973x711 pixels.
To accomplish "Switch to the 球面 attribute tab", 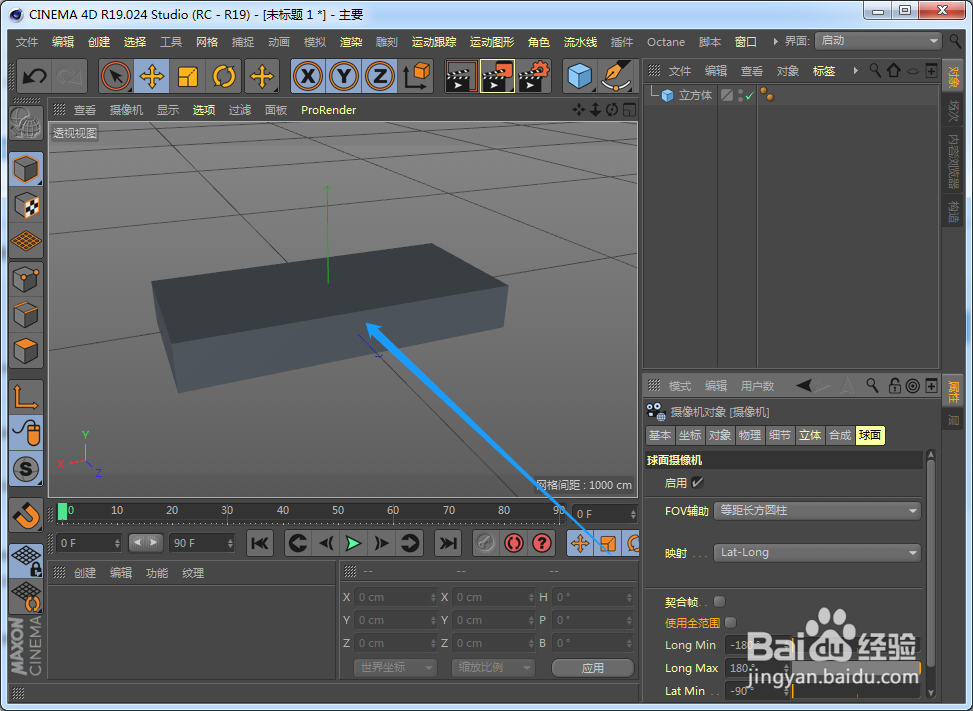I will tap(869, 435).
